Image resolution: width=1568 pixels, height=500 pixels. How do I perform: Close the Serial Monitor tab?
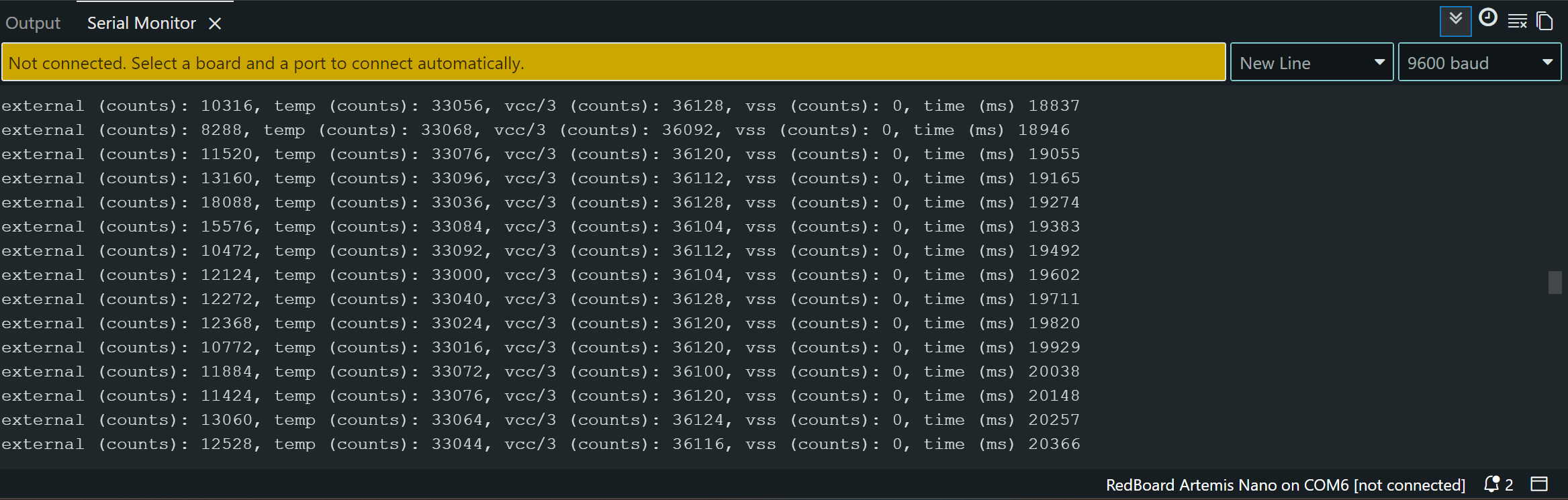point(215,23)
